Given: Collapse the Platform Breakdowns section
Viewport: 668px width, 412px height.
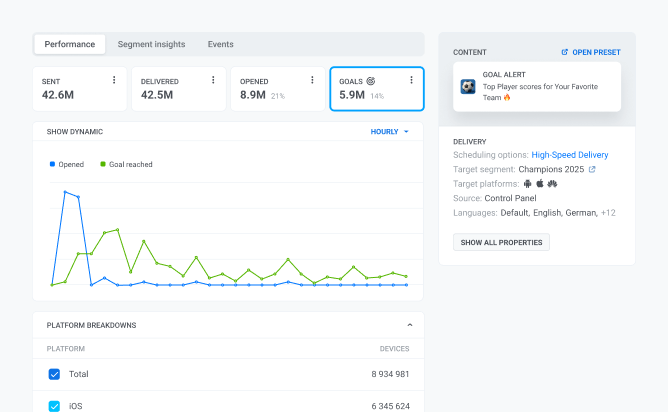Looking at the screenshot, I should pos(409,325).
